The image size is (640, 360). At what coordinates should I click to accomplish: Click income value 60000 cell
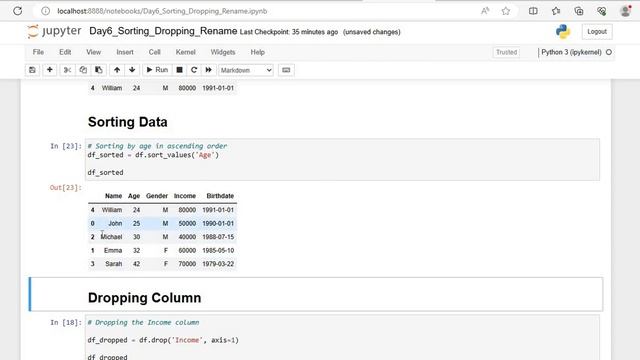[187, 250]
